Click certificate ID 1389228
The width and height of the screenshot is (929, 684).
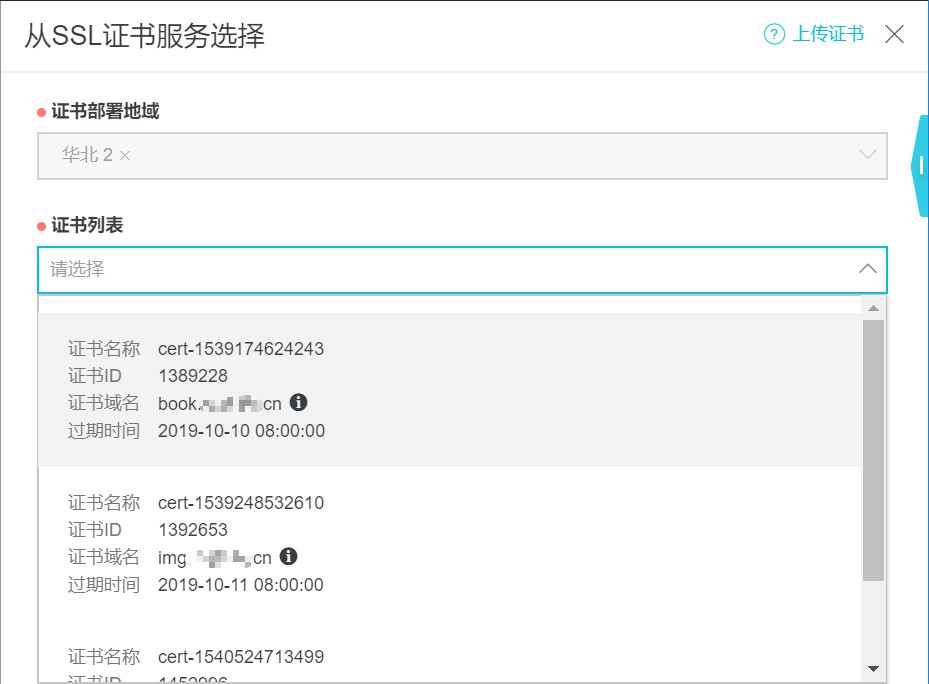[193, 376]
